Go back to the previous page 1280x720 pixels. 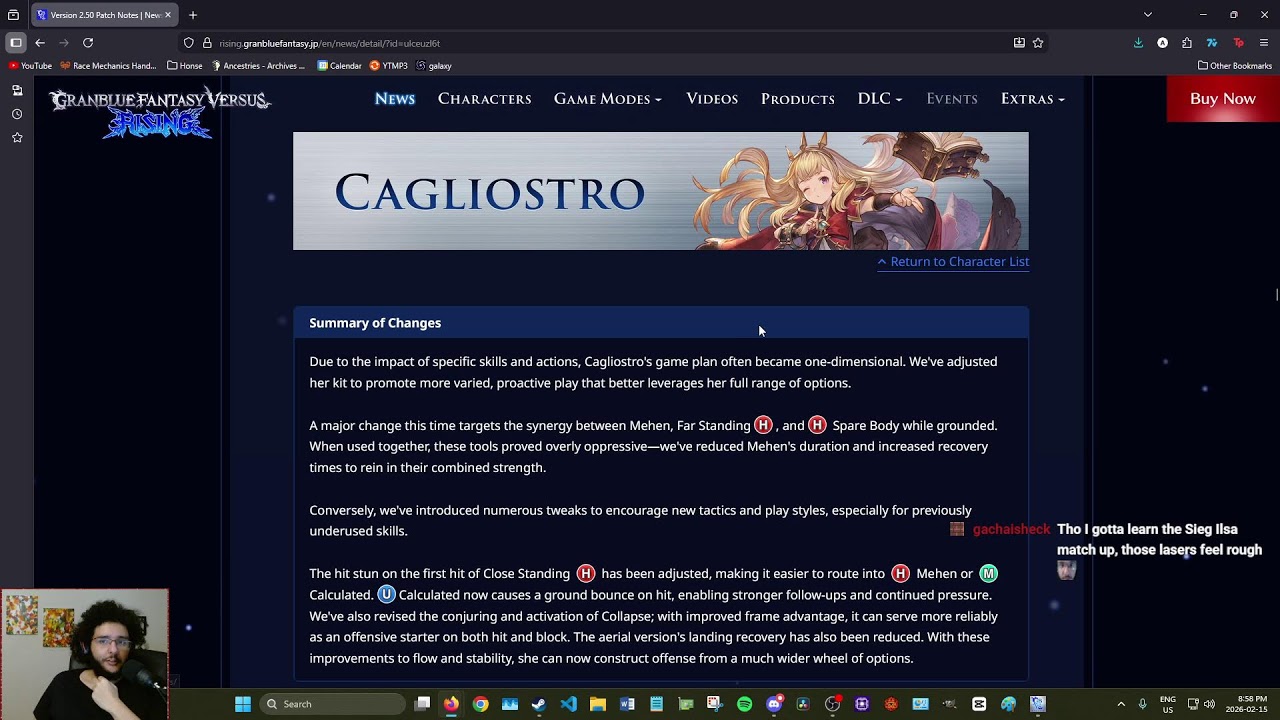point(40,43)
